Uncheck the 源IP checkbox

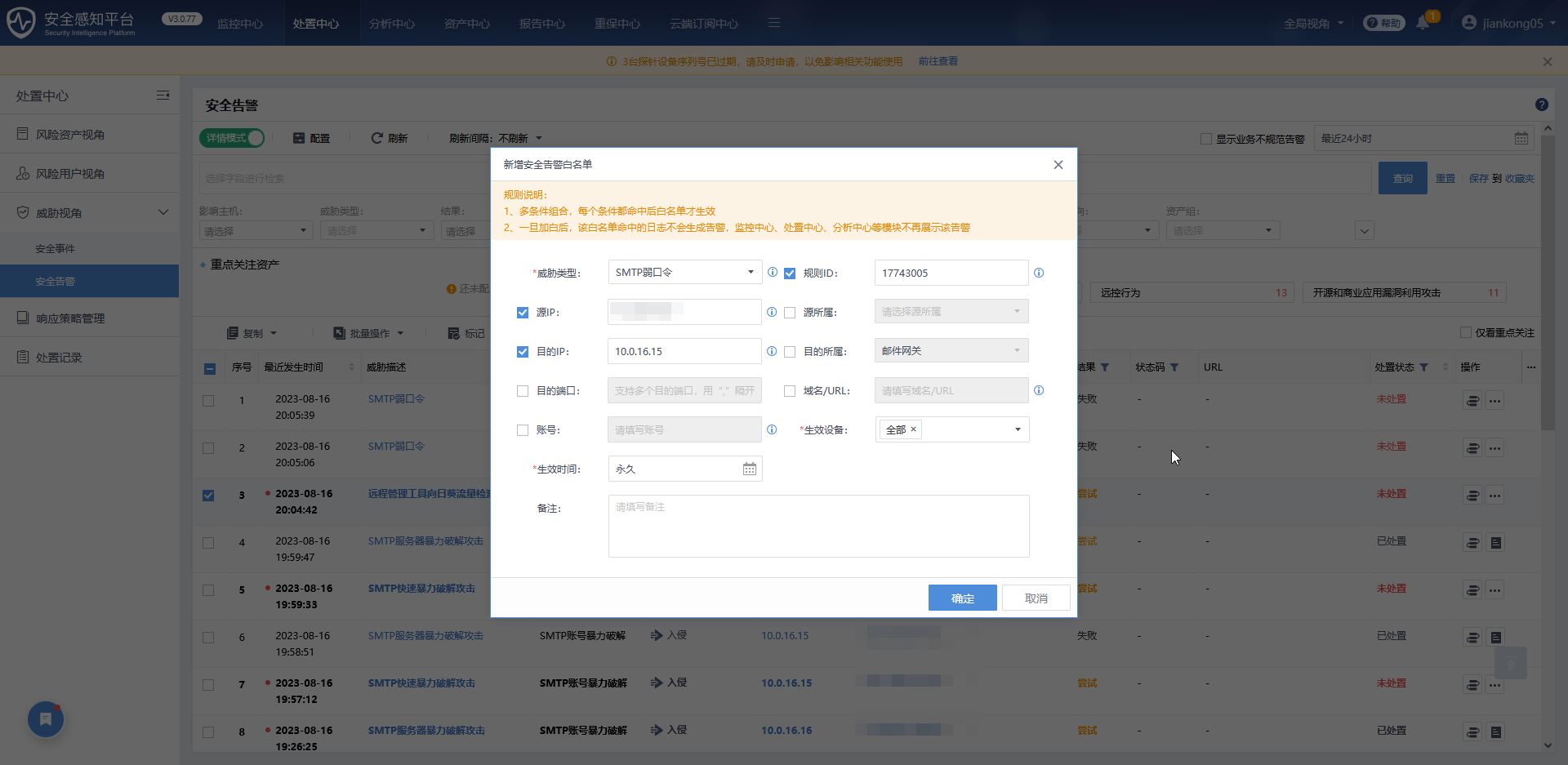click(x=523, y=313)
